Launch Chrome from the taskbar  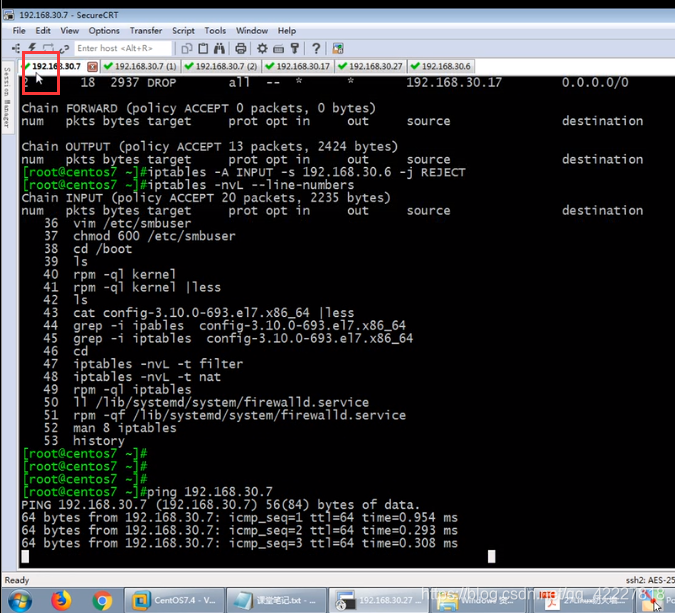click(x=102, y=601)
